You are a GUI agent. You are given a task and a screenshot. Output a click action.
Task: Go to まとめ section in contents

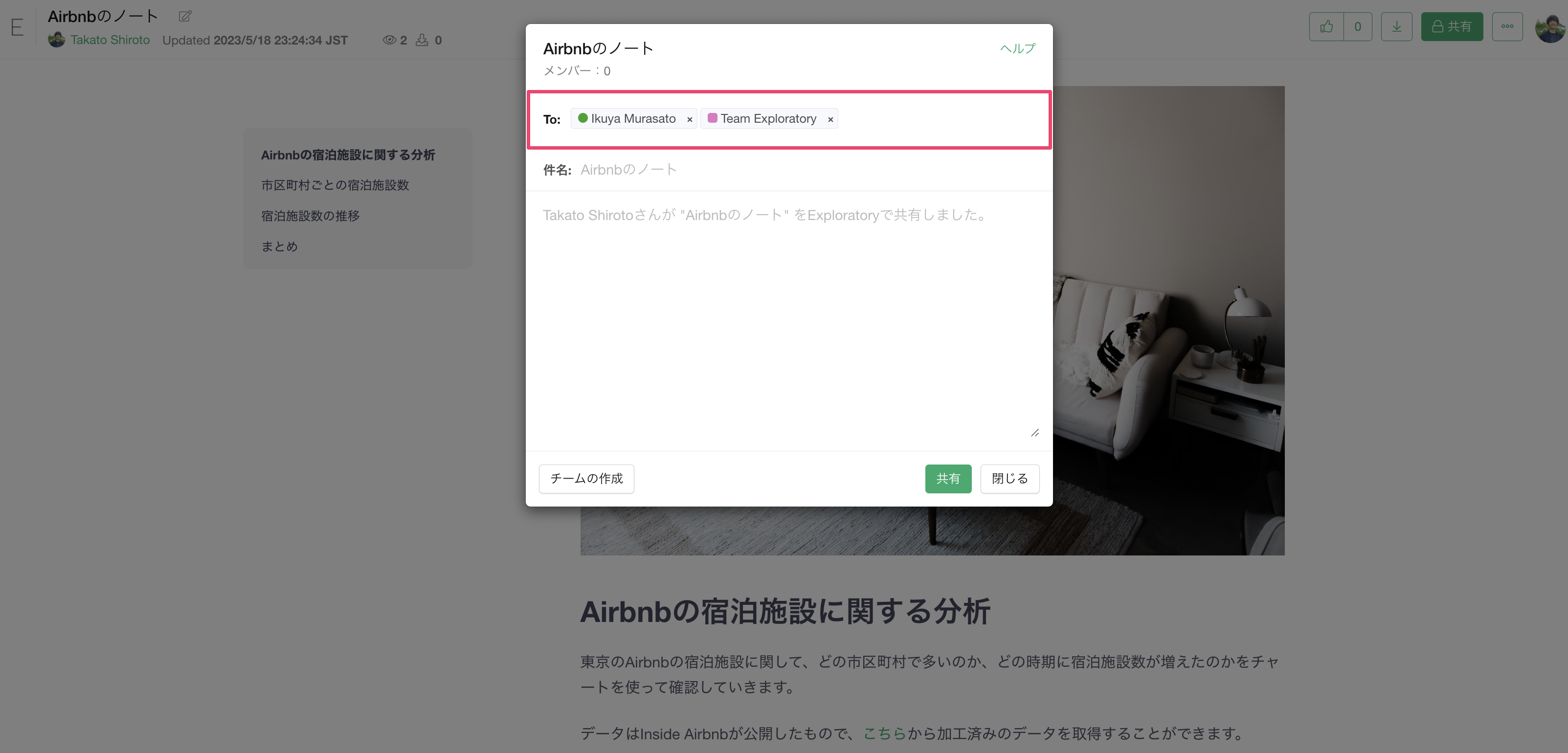279,246
